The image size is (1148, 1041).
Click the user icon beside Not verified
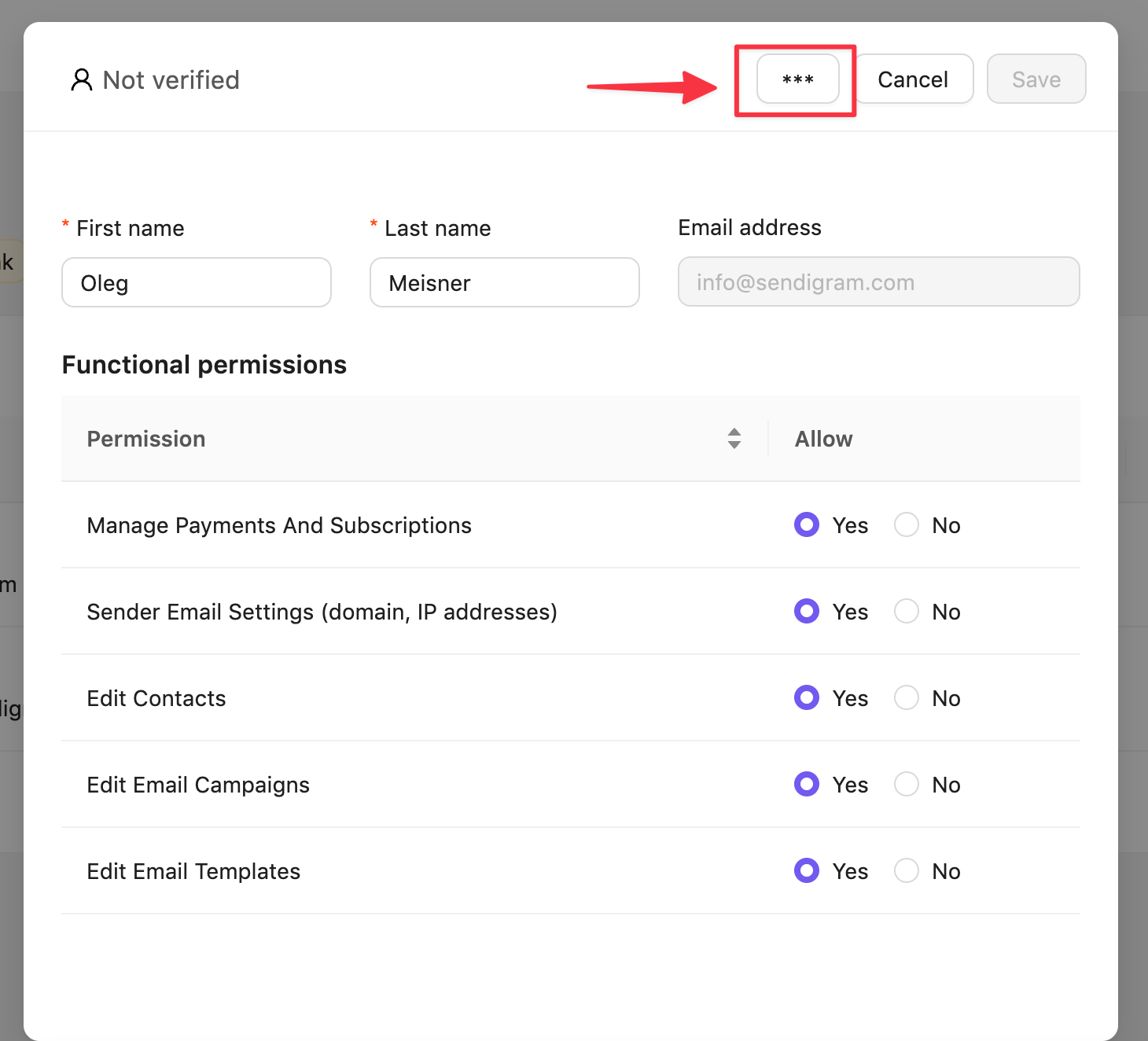click(82, 80)
